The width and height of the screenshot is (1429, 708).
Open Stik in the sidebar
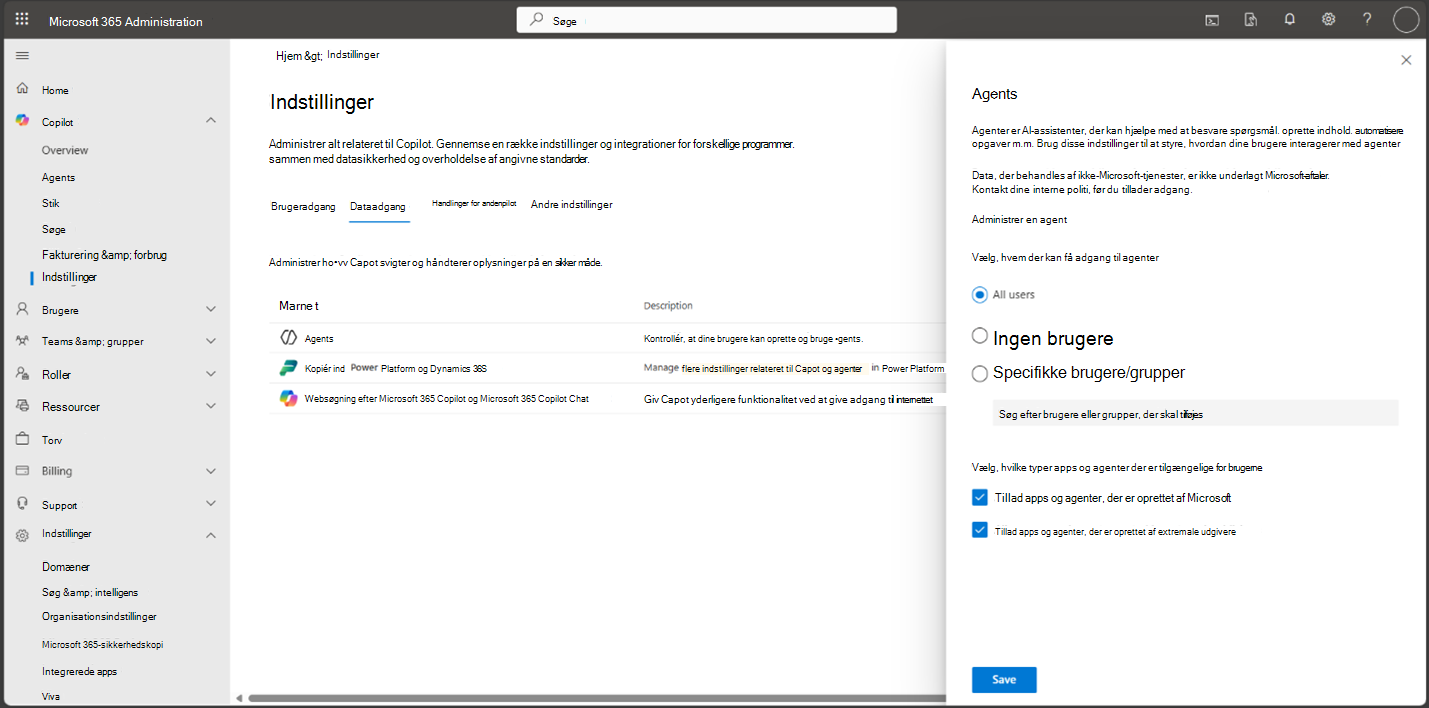tap(51, 203)
